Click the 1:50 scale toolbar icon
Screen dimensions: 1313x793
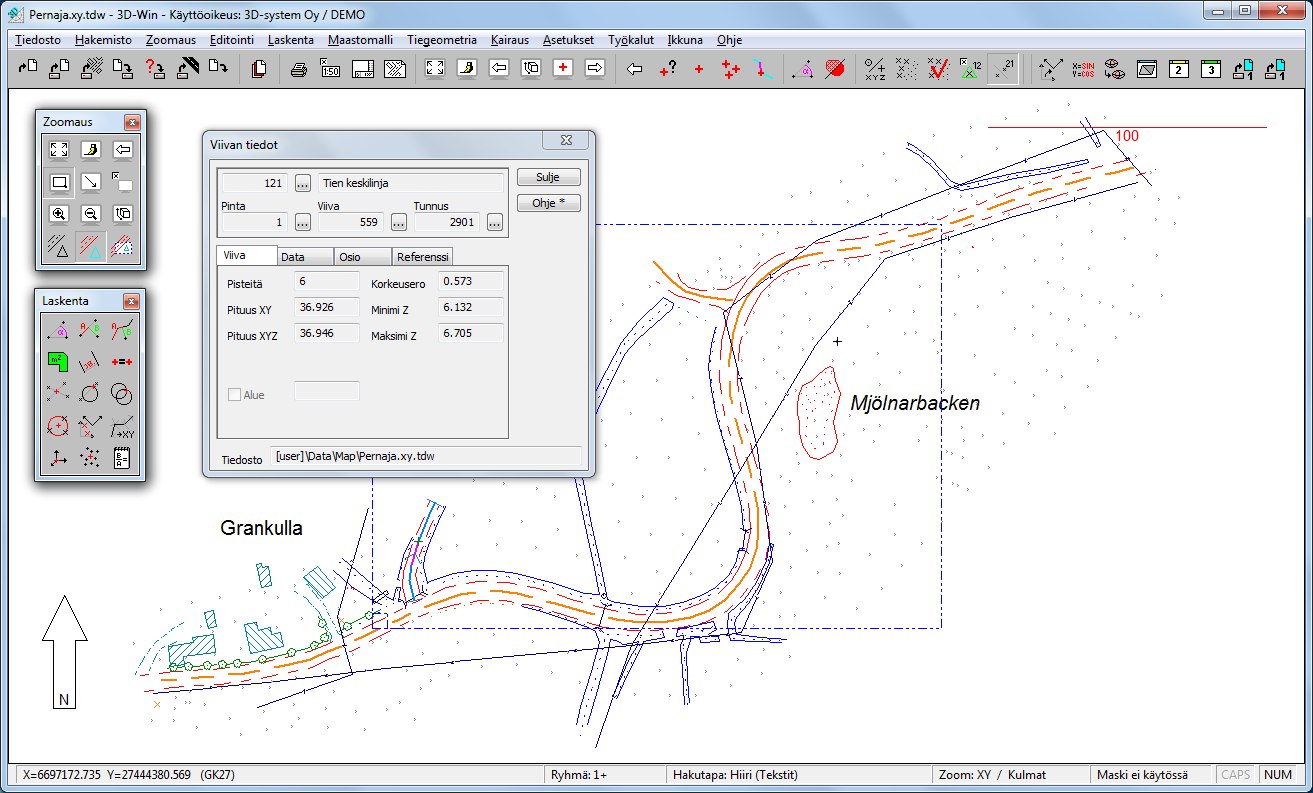(x=330, y=69)
